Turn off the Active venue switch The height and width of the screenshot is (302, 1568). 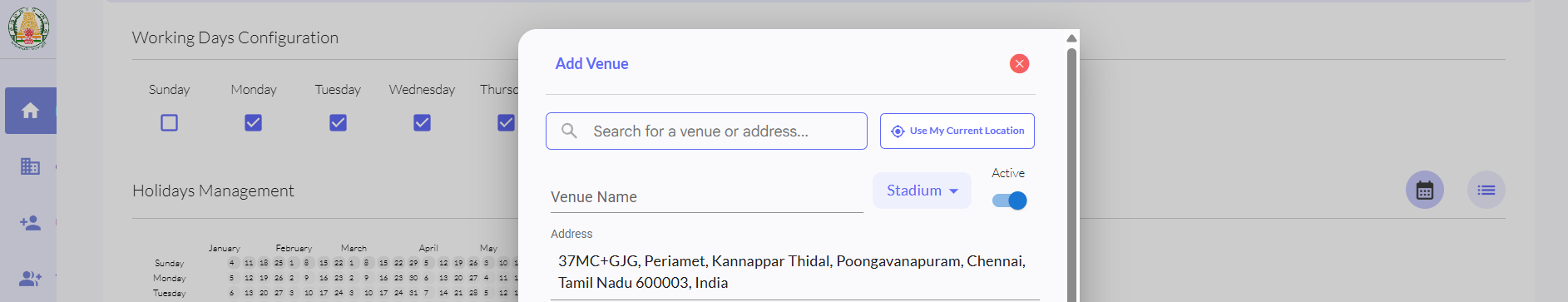(1010, 201)
